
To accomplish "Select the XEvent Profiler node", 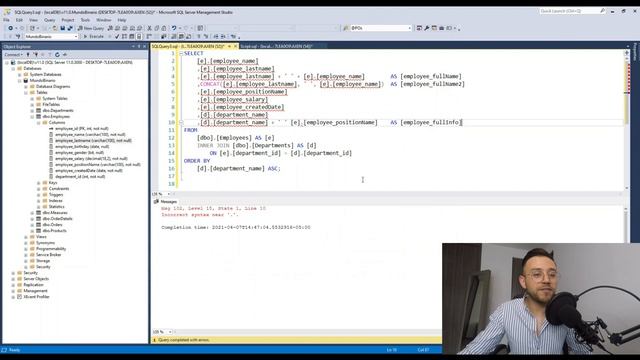I will coord(36,297).
